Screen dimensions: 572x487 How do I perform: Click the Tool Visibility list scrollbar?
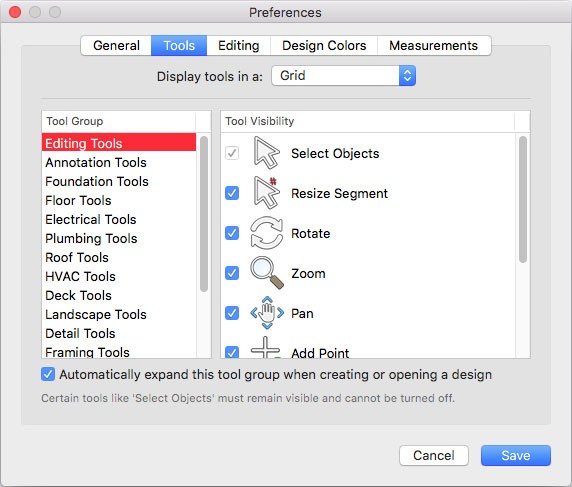(x=523, y=199)
